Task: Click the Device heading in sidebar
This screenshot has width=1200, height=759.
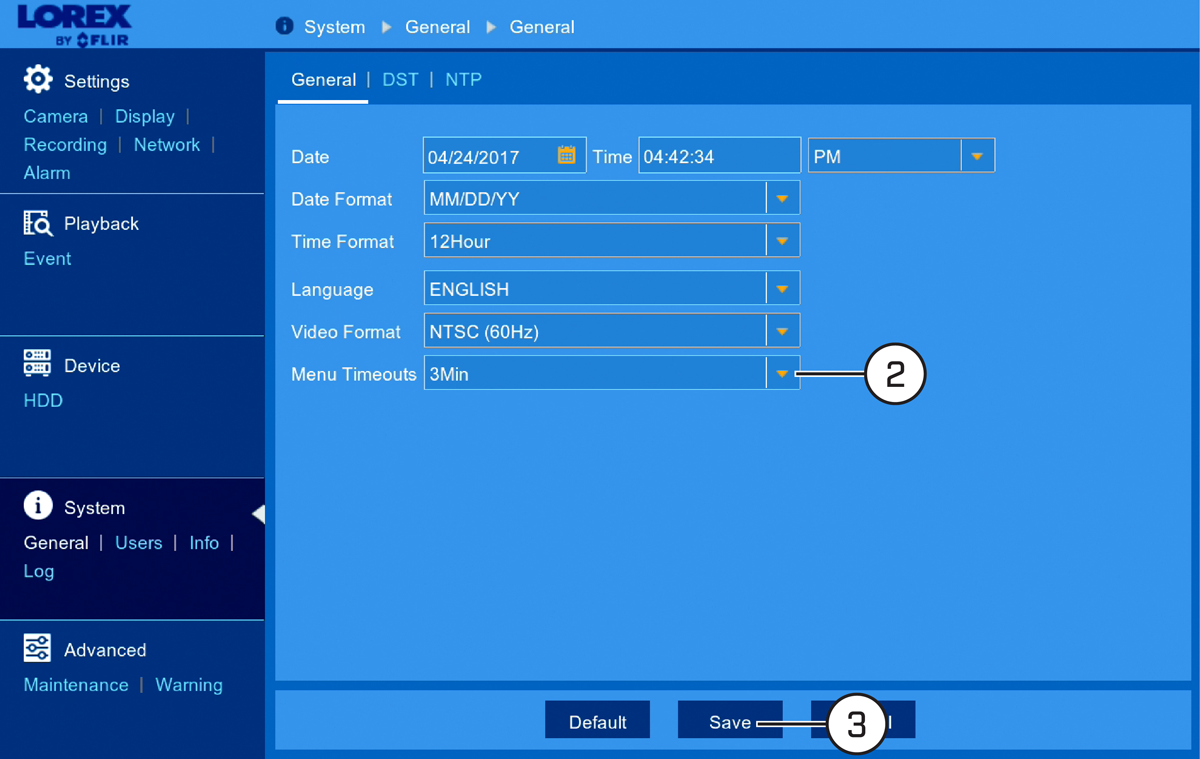Action: 92,365
